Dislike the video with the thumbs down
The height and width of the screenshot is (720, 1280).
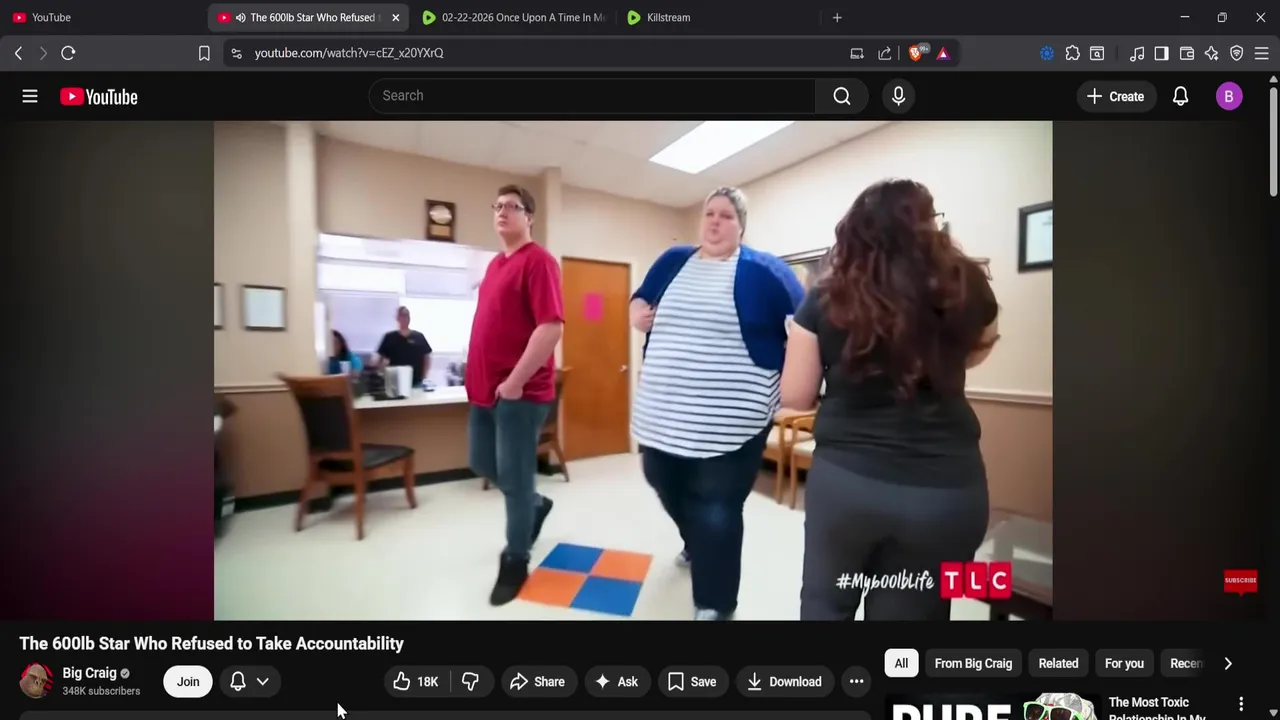[x=470, y=682]
